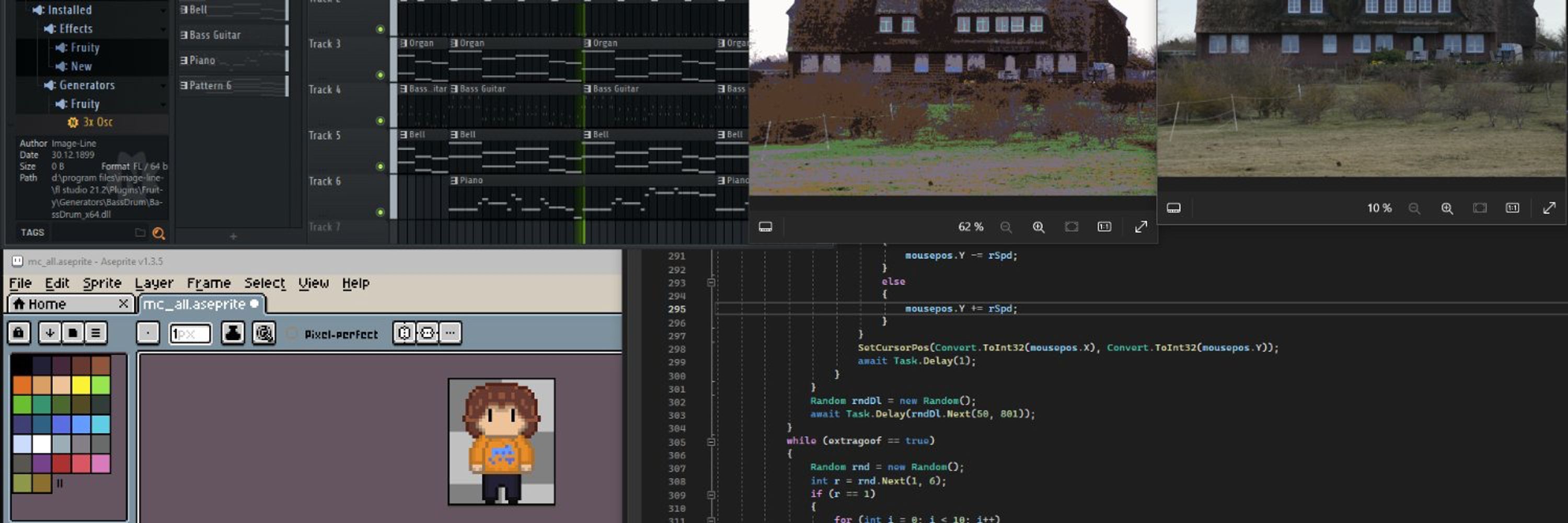This screenshot has height=523, width=1568.
Task: Mute Track 3 with its green LED
Action: click(x=381, y=75)
